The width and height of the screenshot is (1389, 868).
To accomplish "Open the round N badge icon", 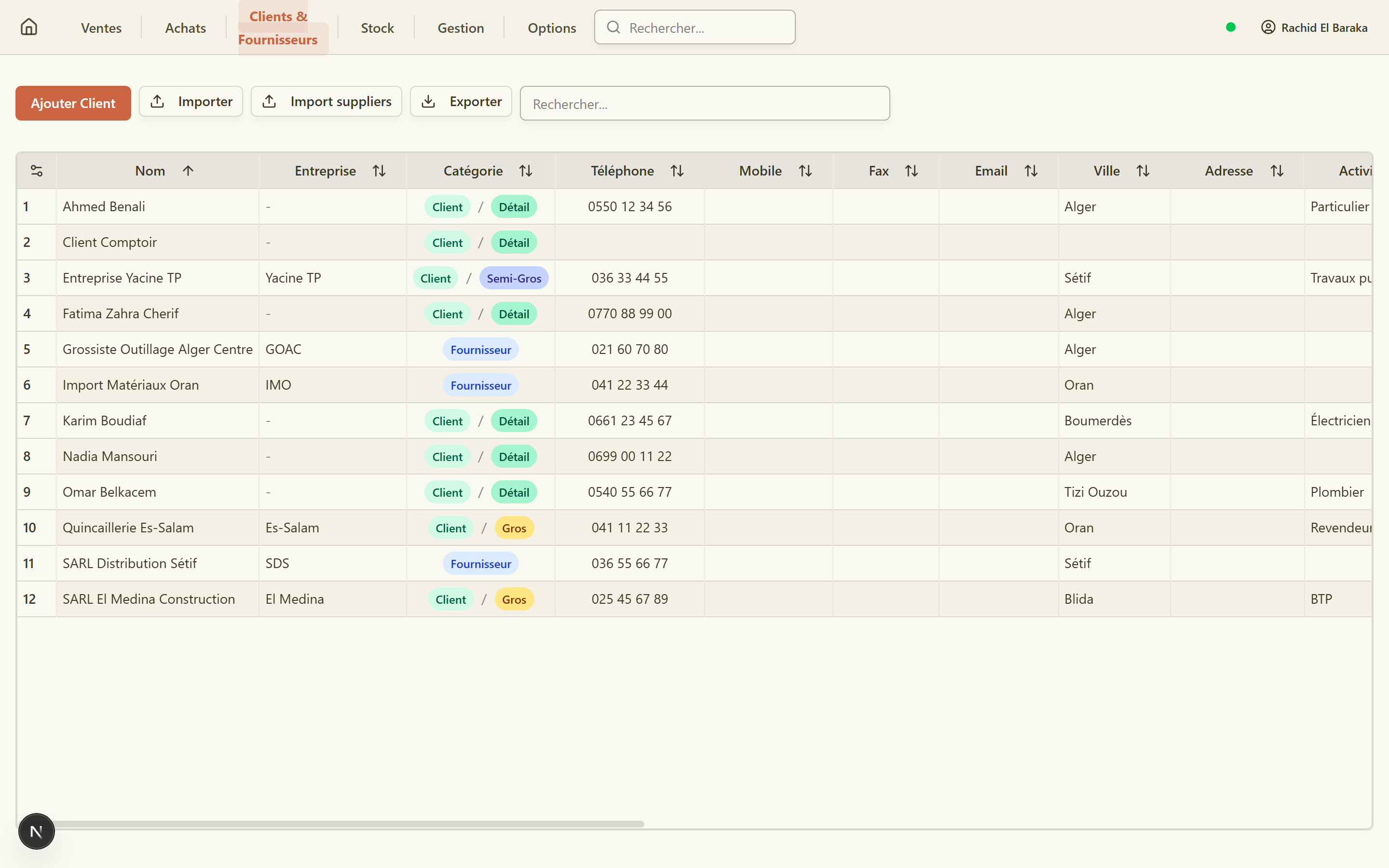I will [36, 831].
